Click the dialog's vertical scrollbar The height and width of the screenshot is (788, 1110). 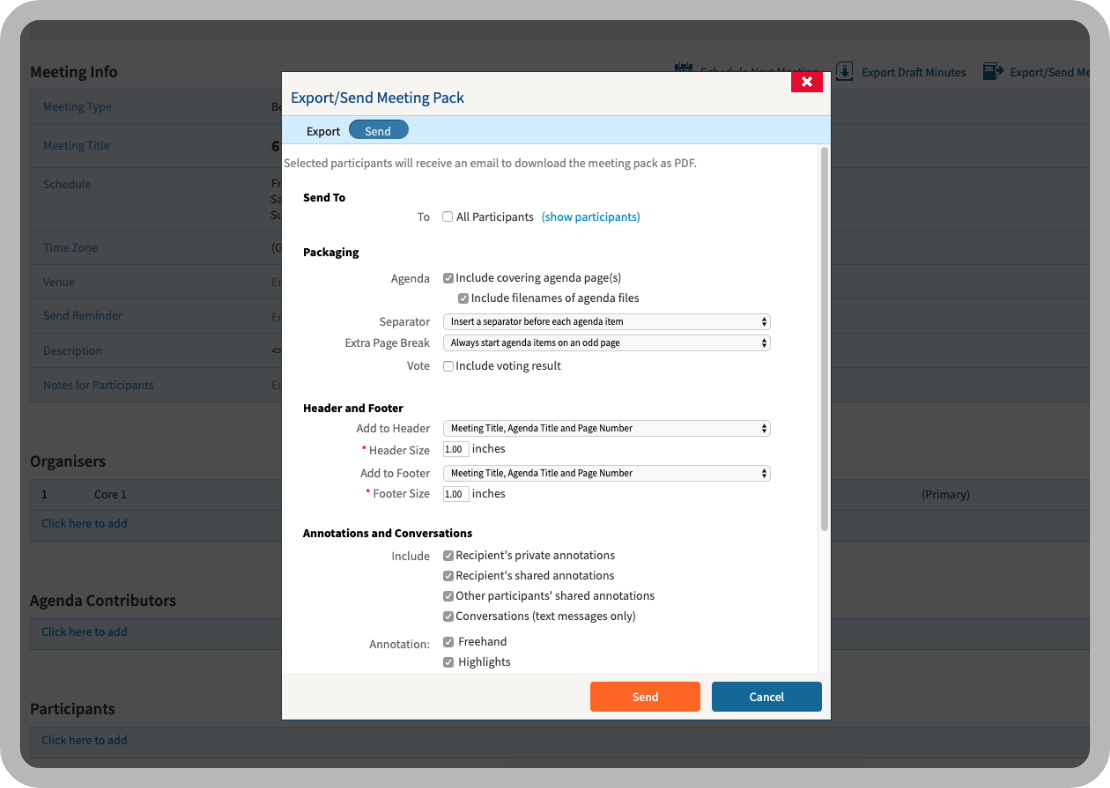(824, 340)
